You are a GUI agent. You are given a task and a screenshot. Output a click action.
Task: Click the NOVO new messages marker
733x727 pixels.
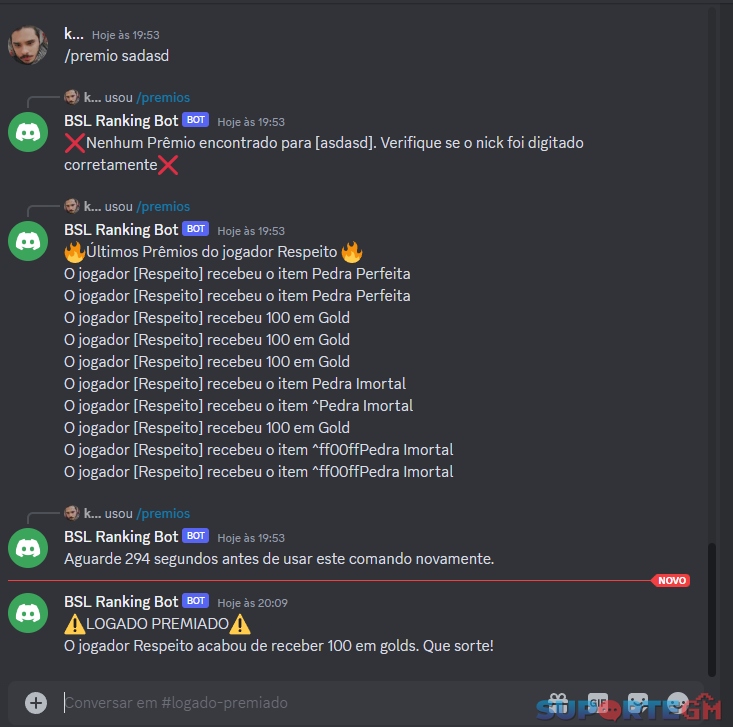(x=671, y=580)
